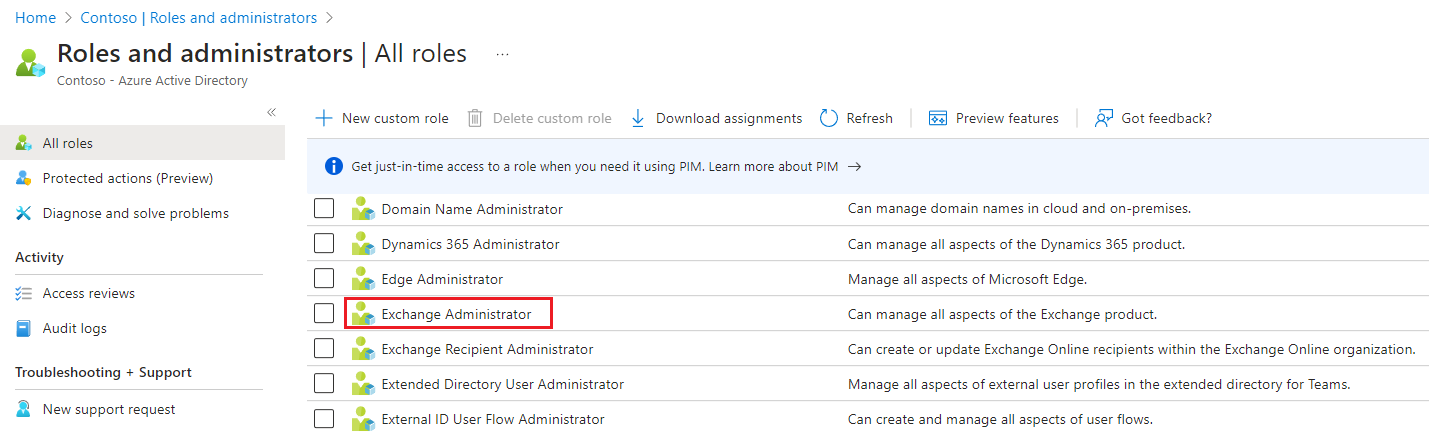Click the Exchange Administrator role icon
This screenshot has height=436, width=1429.
[363, 314]
